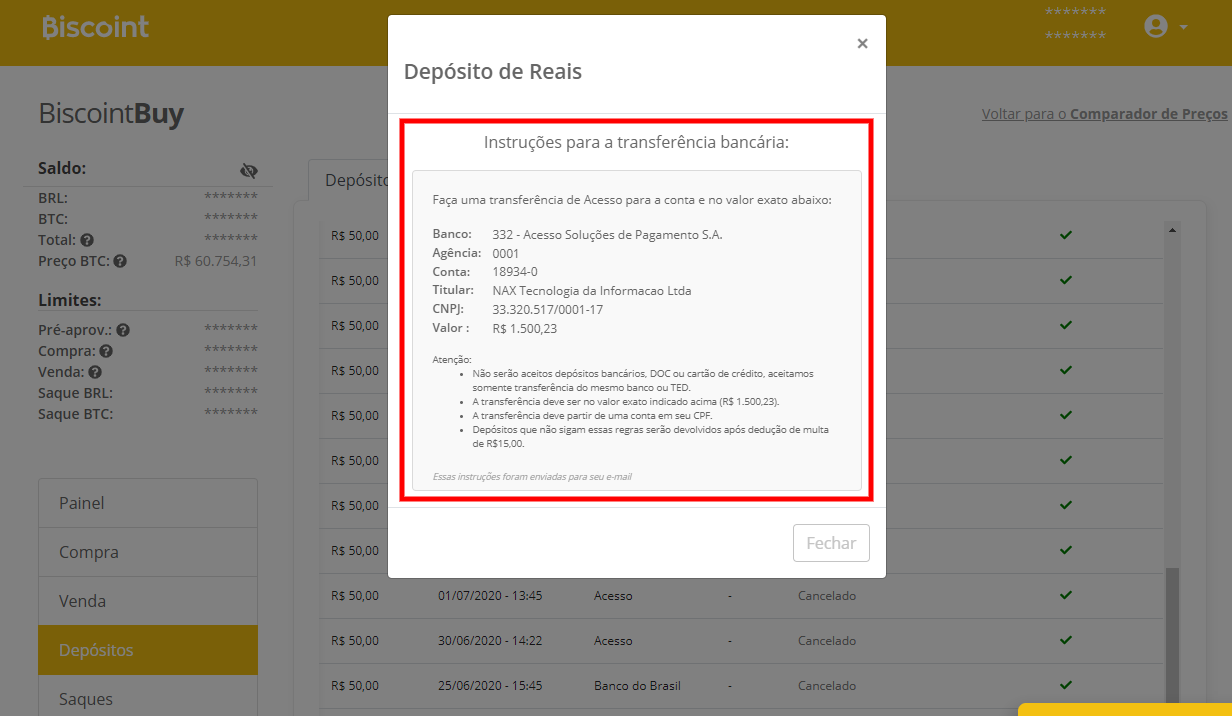
Task: Show help for Preço BTC
Action: pyautogui.click(x=120, y=261)
